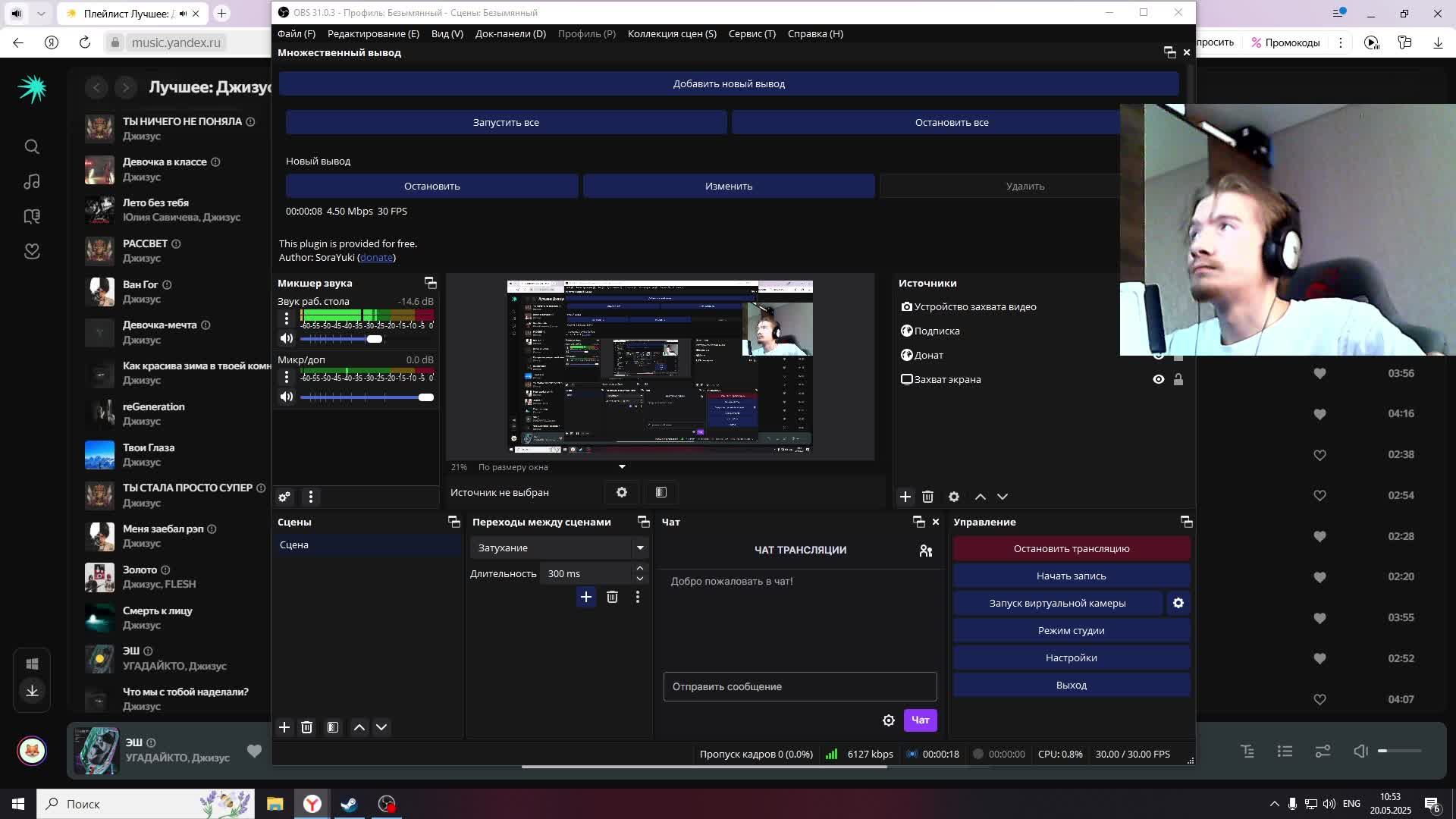Image resolution: width=1456 pixels, height=819 pixels.
Task: Open Steam from the taskbar
Action: [349, 804]
